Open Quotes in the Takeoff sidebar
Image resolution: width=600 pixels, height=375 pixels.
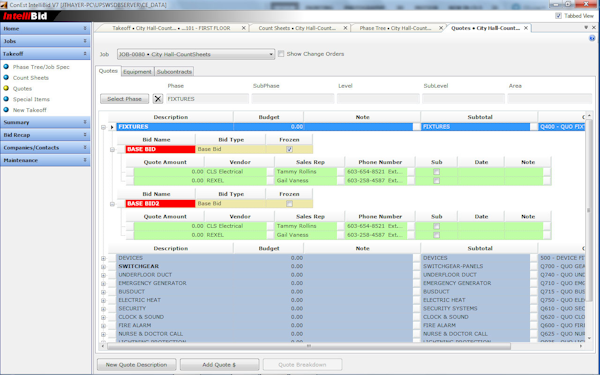point(22,88)
